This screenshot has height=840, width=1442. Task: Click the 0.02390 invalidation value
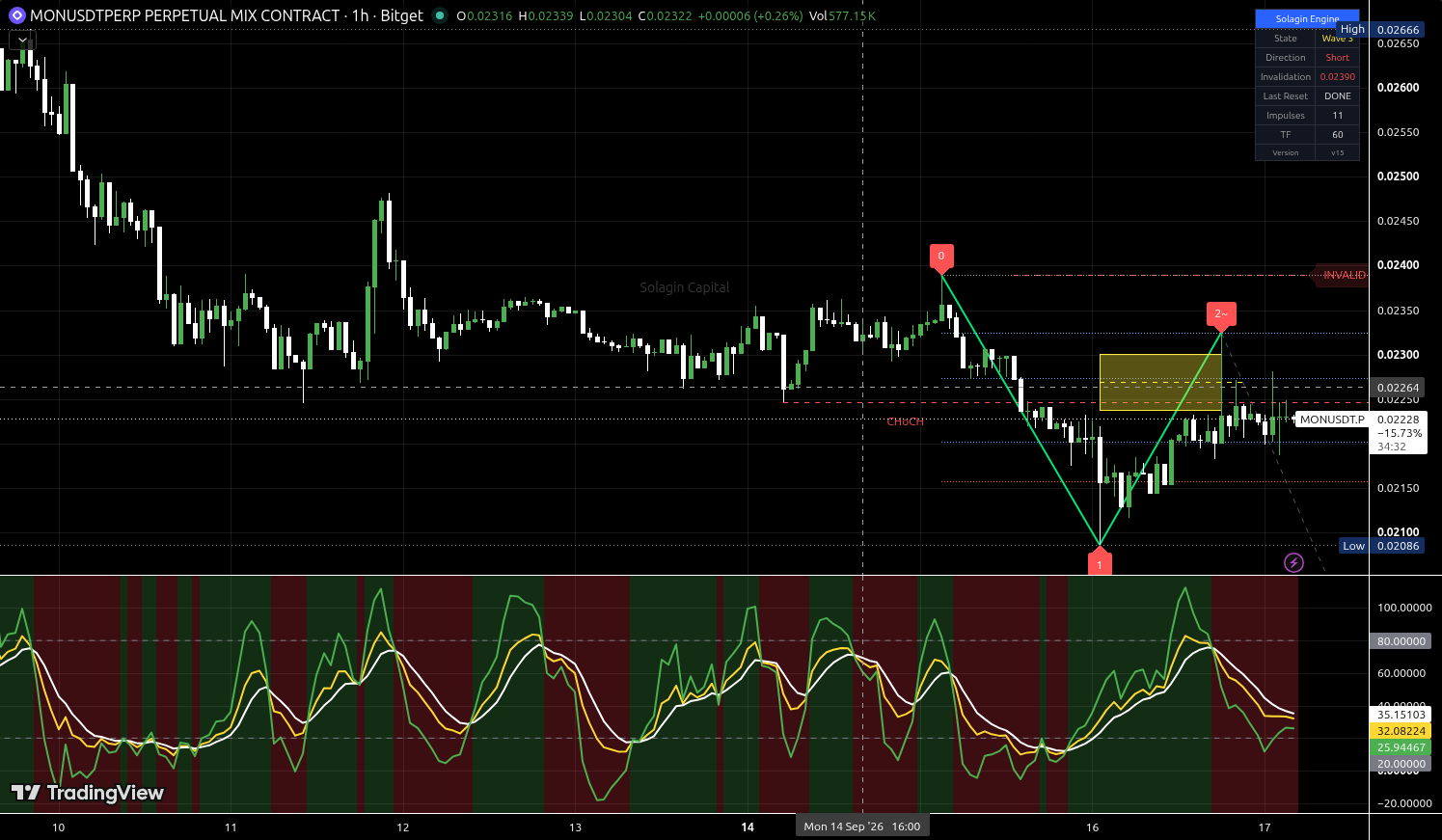(x=1337, y=77)
